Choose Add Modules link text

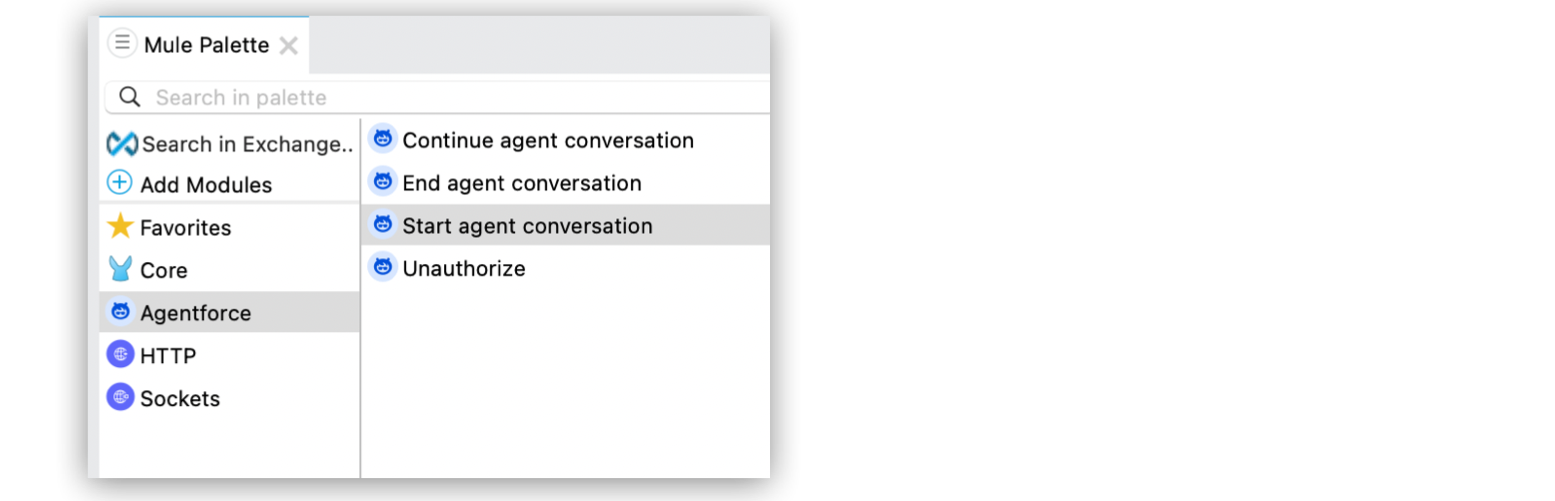click(206, 185)
